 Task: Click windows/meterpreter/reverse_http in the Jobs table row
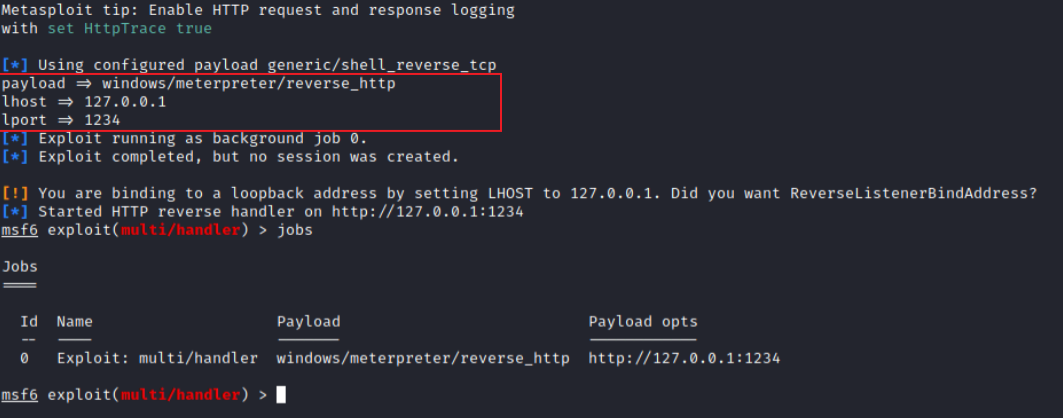click(423, 358)
